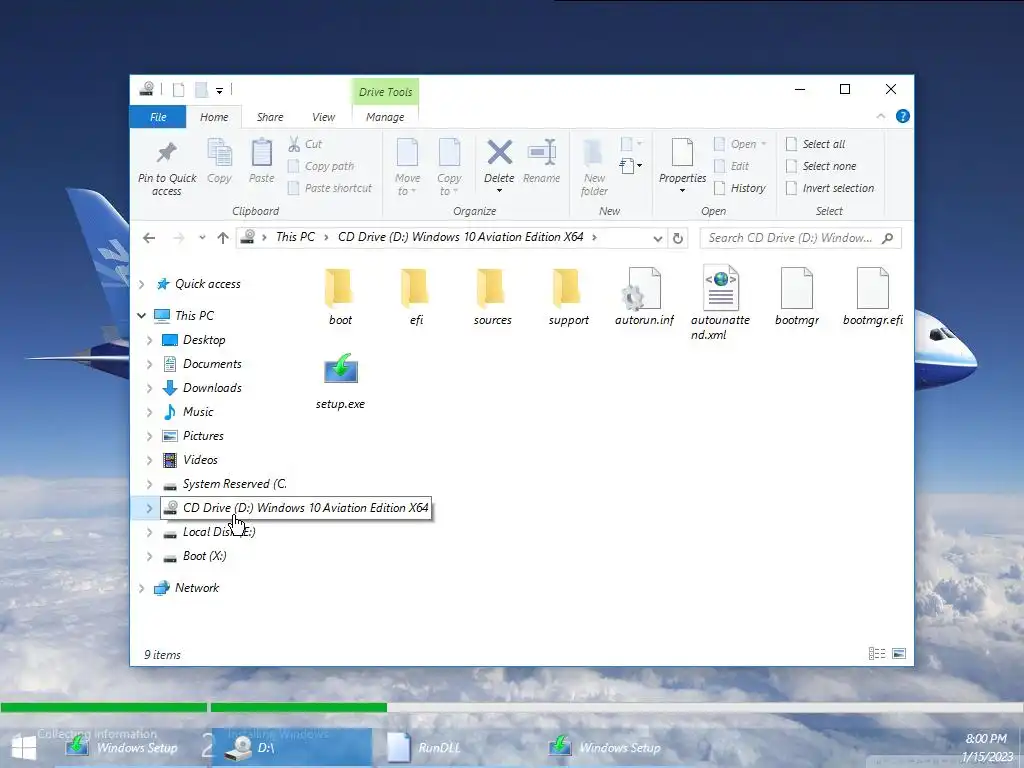Switch to large icons view layout
Image resolution: width=1024 pixels, height=768 pixels.
(x=899, y=654)
